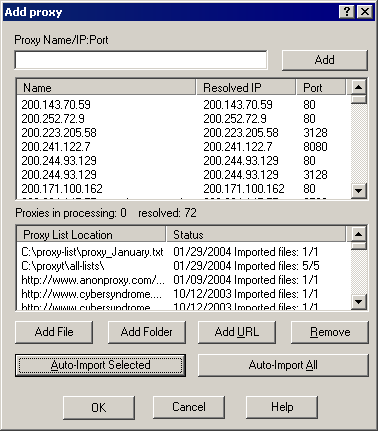
Task: Sort by Status column header
Action: pyautogui.click(x=256, y=235)
